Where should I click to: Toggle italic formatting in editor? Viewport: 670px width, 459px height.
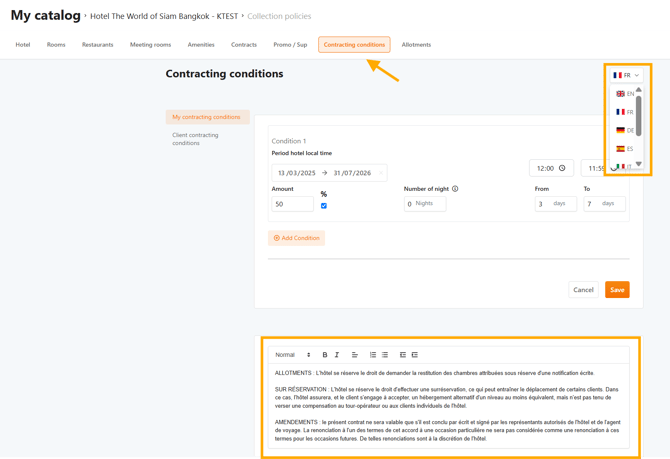click(x=337, y=355)
